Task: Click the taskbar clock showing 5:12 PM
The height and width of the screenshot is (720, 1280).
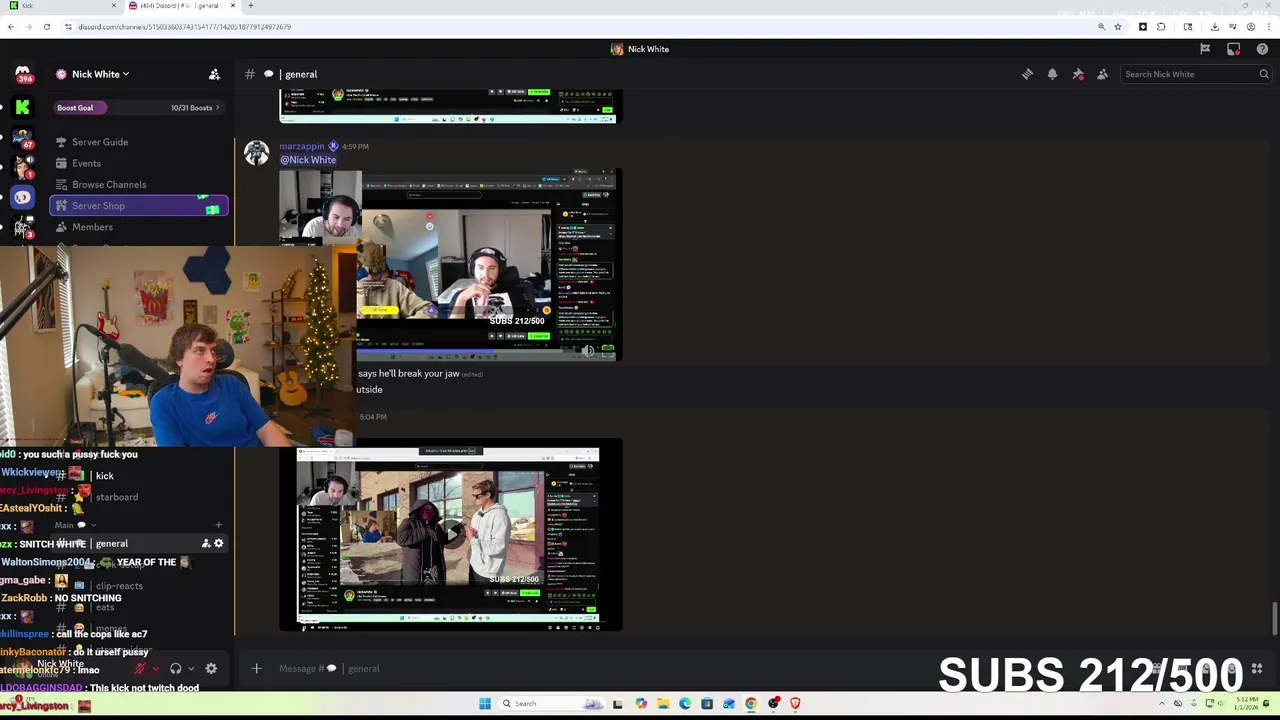Action: point(1245,703)
